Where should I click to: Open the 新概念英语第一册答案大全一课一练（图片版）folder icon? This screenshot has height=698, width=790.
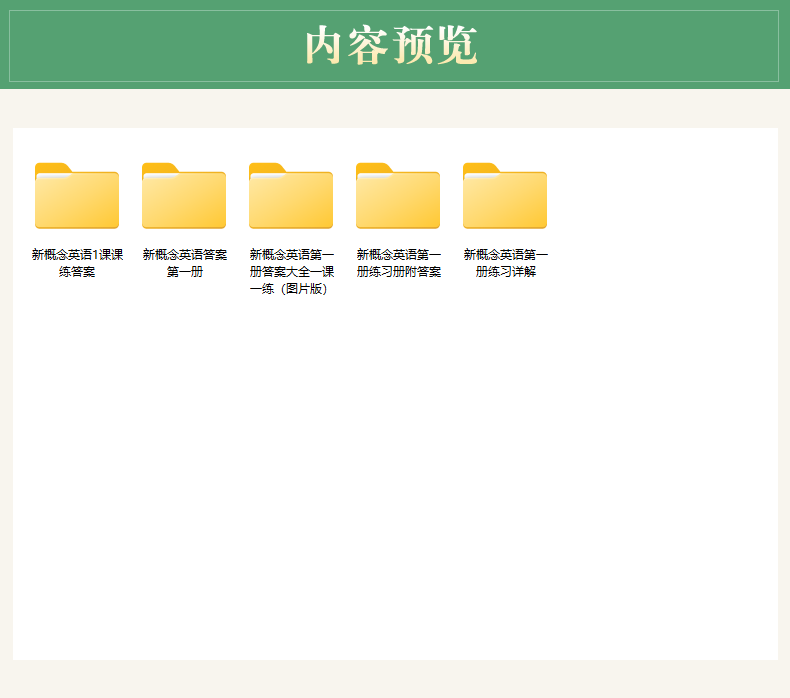(x=291, y=196)
